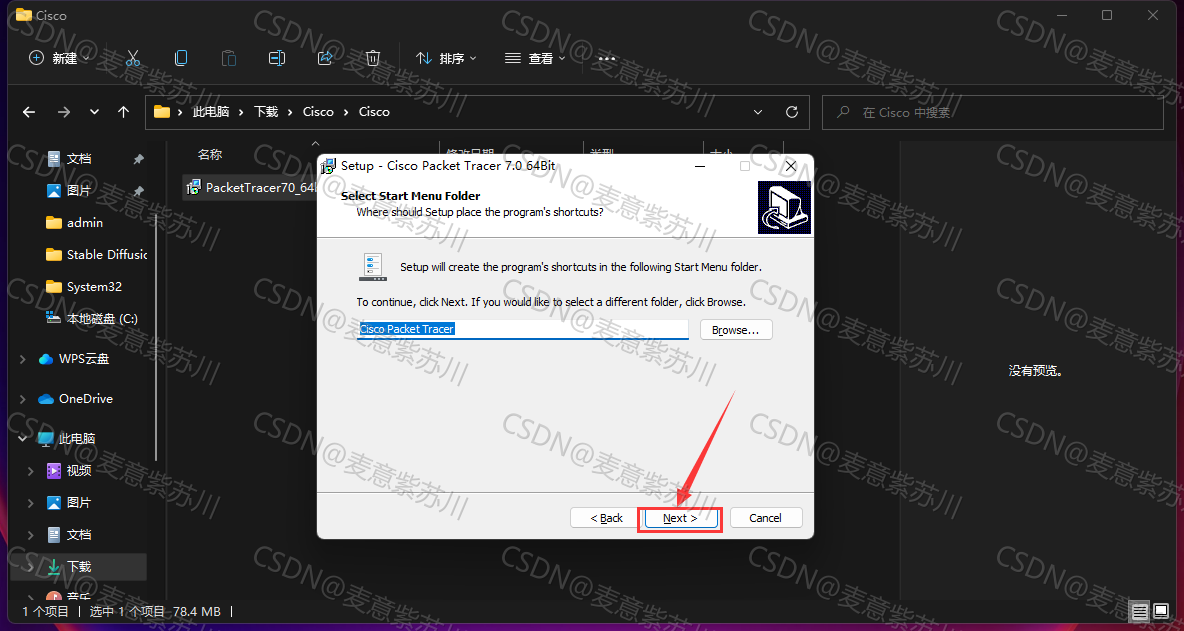The height and width of the screenshot is (631, 1184).
Task: Refresh the Explorer folder view
Action: coord(792,112)
